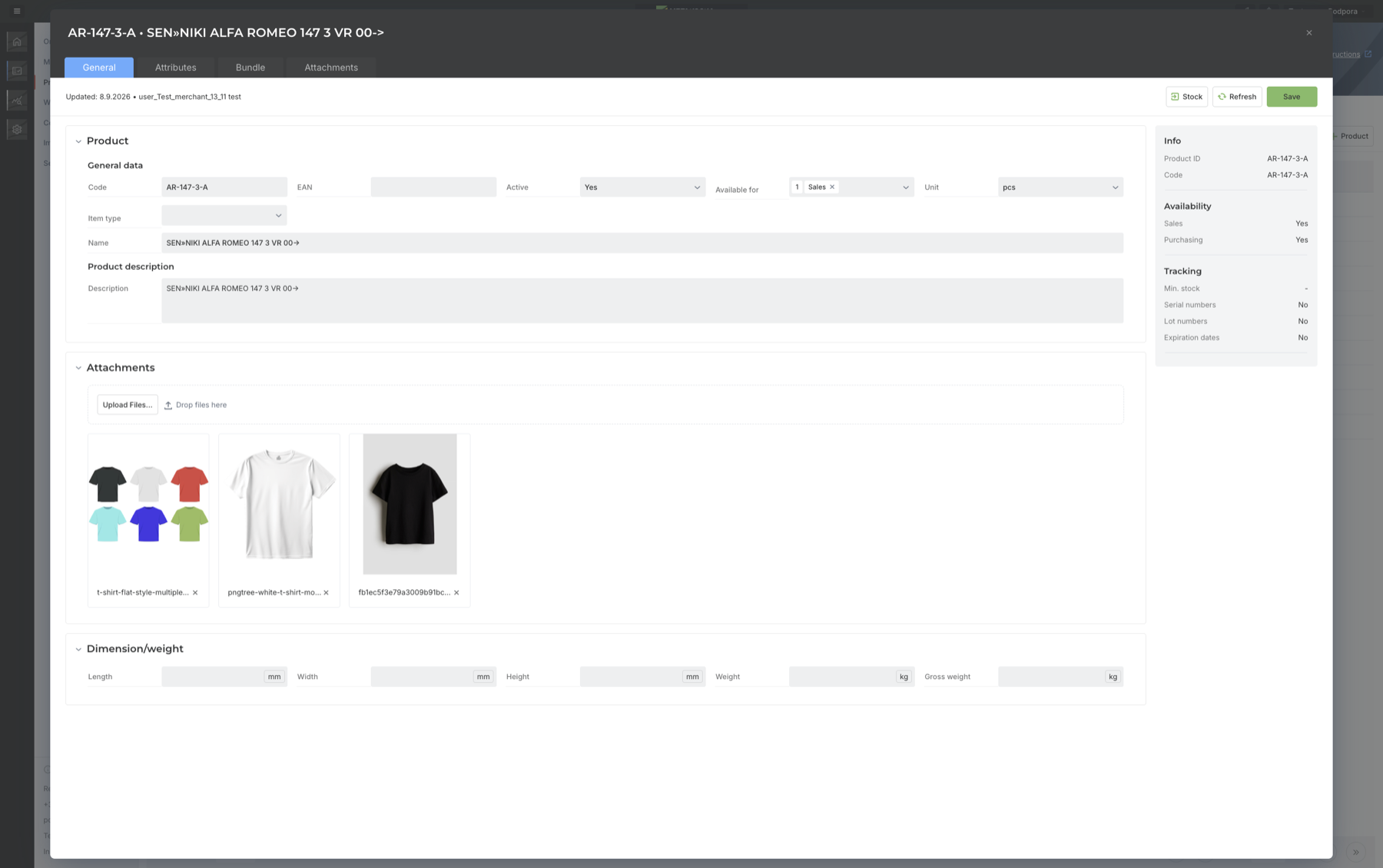Click the Stock button
This screenshot has height=868, width=1383.
(1186, 97)
